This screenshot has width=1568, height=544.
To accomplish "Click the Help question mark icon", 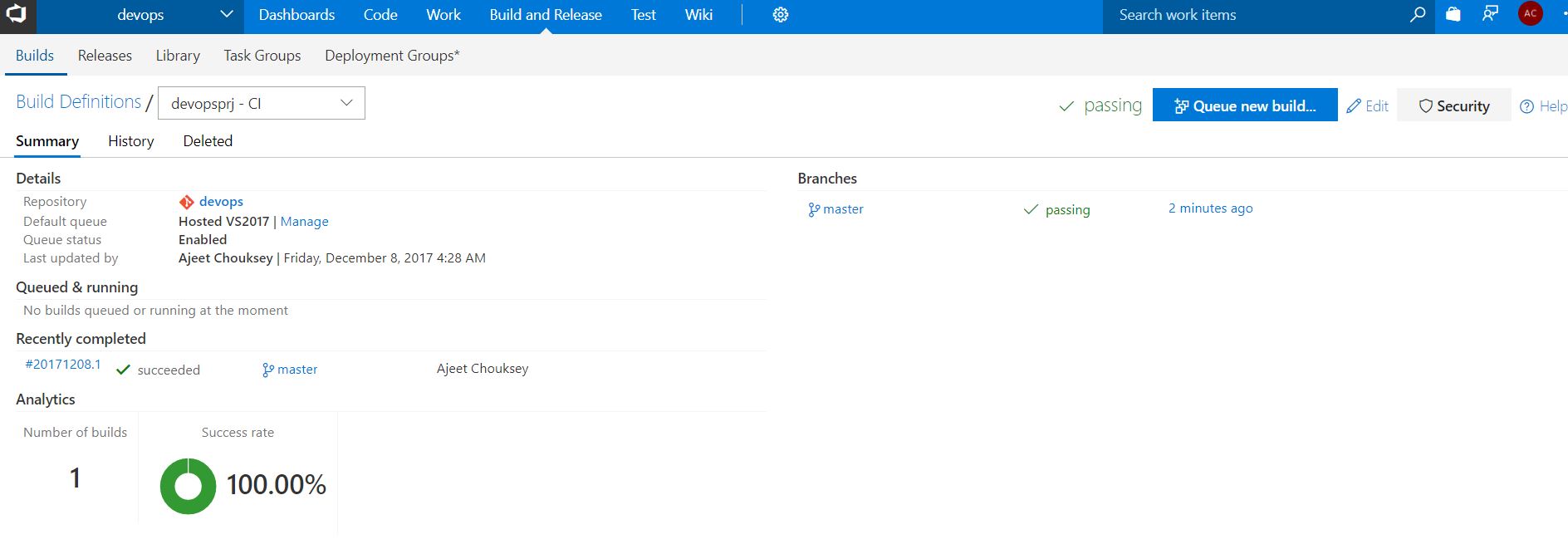I will [1526, 106].
